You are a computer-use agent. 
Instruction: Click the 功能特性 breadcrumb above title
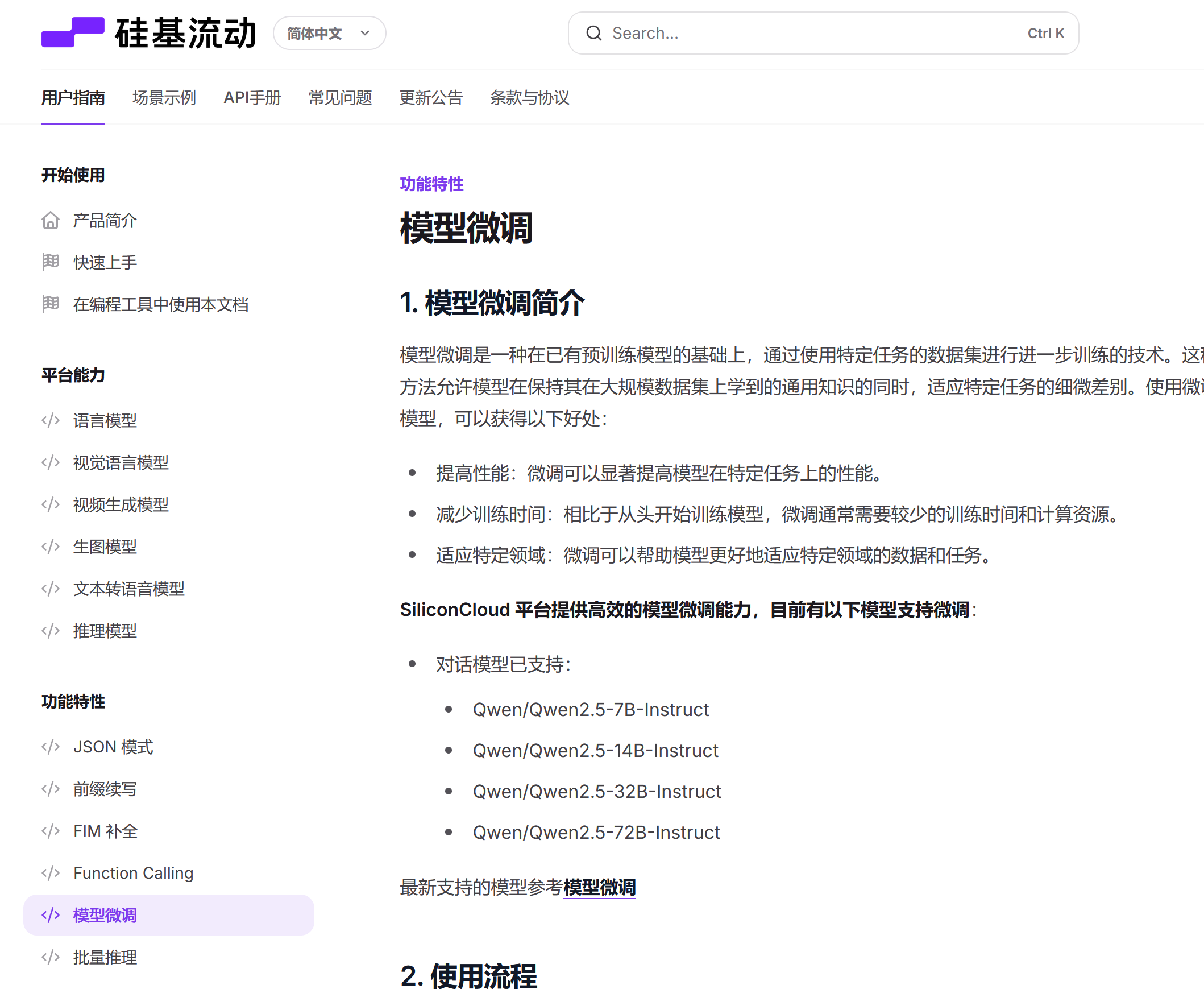(431, 184)
